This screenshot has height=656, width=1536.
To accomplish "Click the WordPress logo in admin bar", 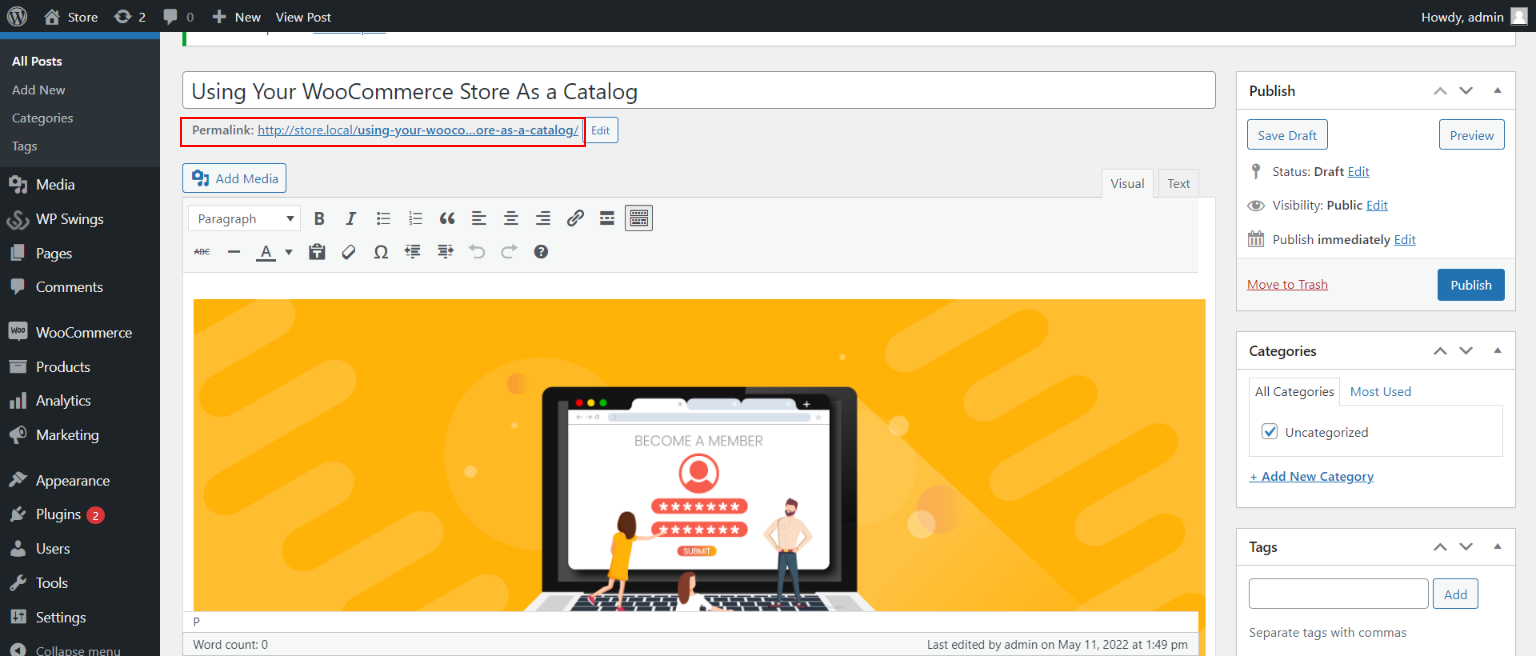I will click(18, 16).
